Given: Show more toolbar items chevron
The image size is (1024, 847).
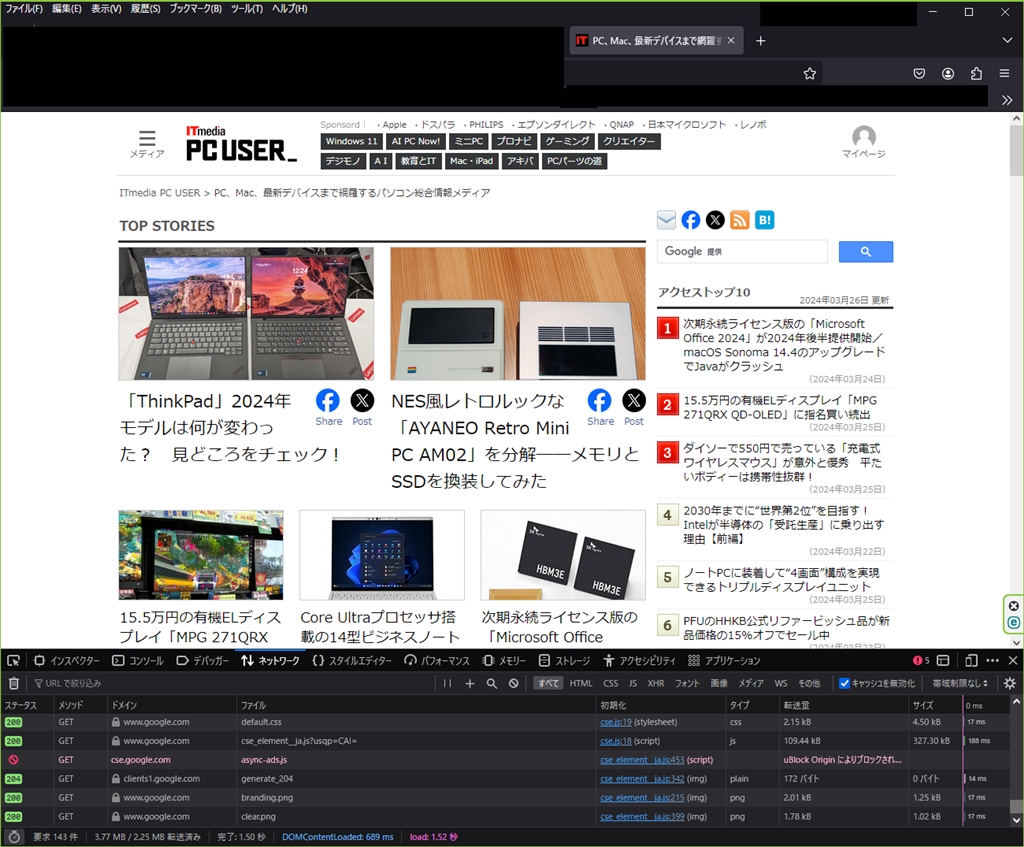Looking at the screenshot, I should click(x=1007, y=100).
